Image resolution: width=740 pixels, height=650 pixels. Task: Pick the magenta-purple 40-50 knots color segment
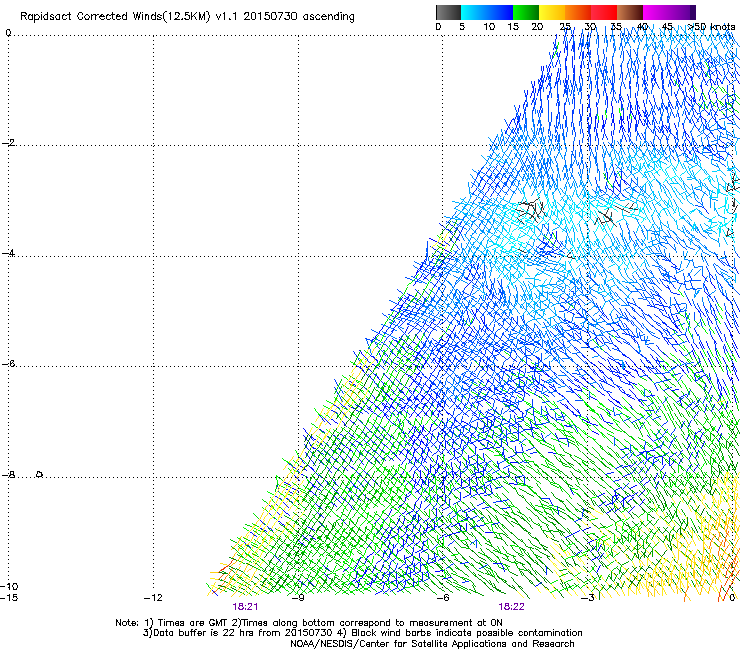point(670,12)
